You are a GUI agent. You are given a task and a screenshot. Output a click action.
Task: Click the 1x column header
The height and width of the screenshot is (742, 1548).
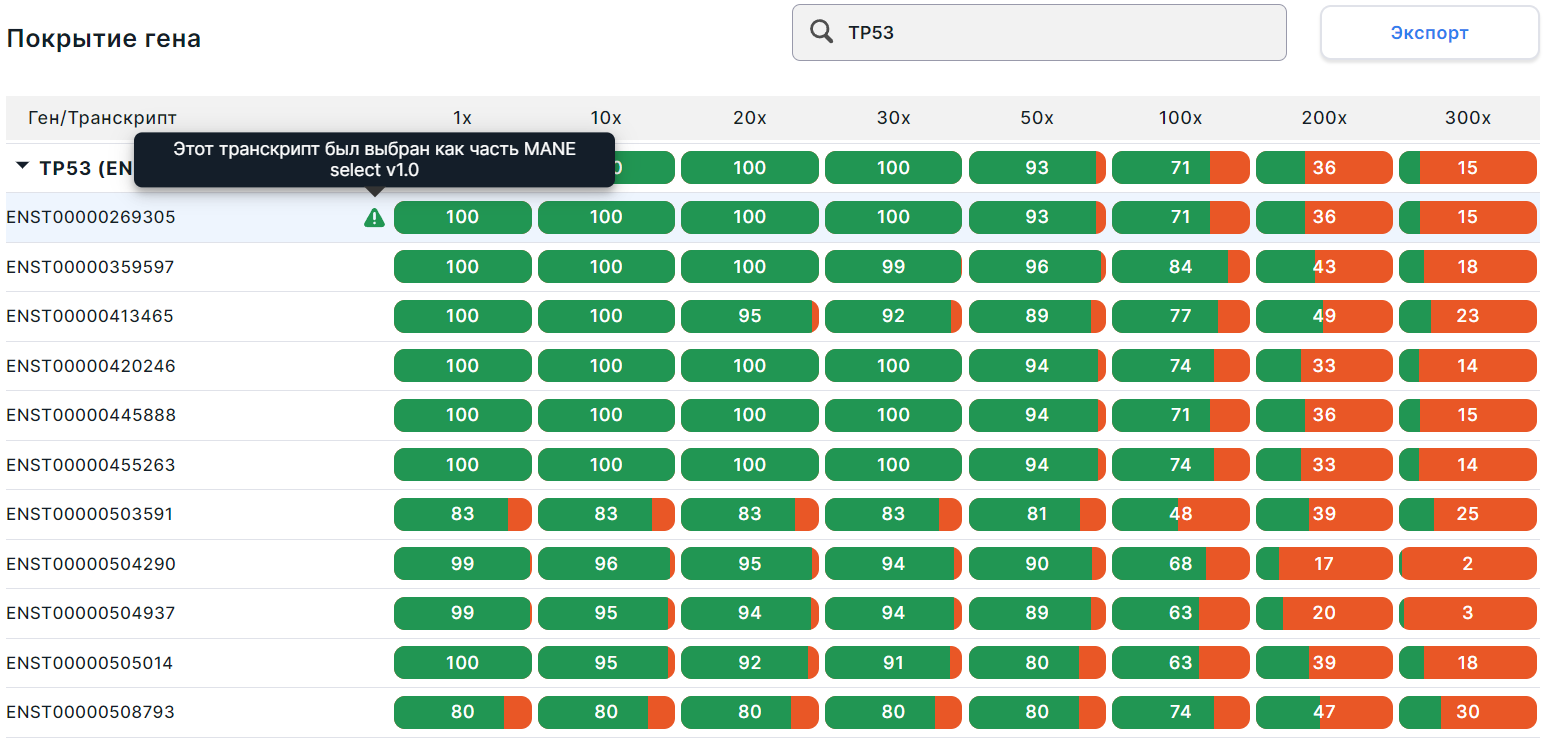coord(462,118)
